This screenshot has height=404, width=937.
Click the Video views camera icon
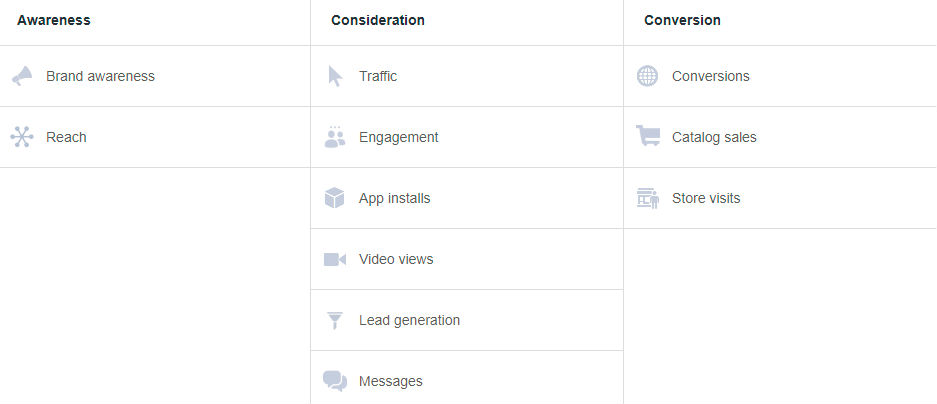(x=335, y=259)
